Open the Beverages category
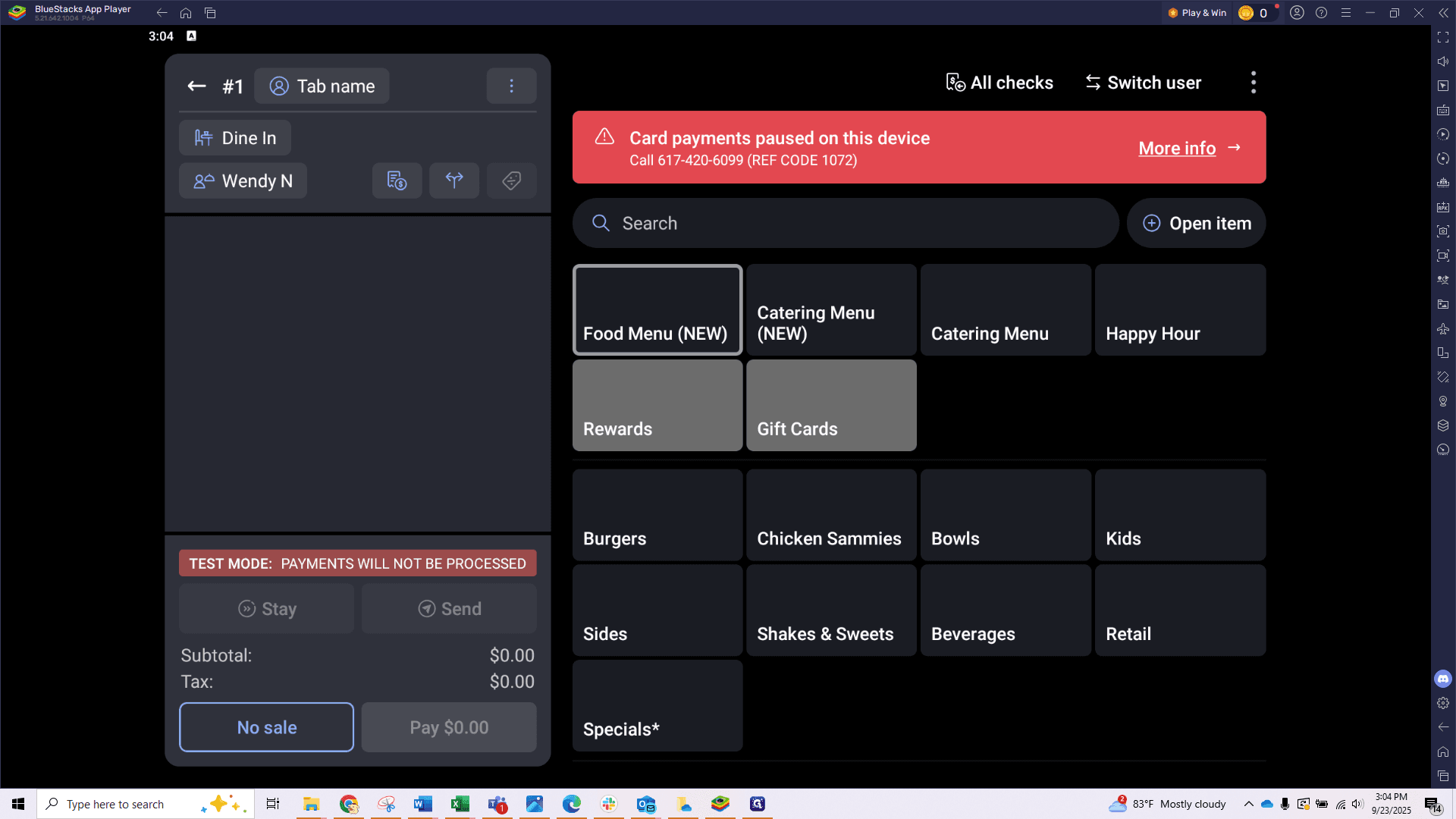The image size is (1456, 819). 1006,610
